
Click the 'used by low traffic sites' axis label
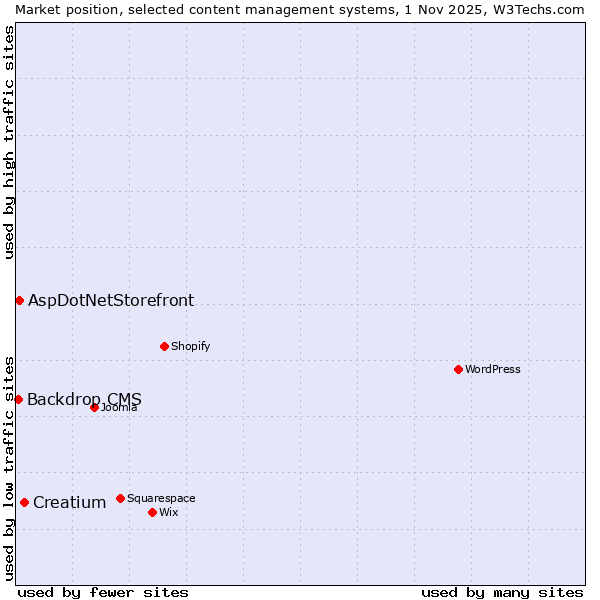9,467
